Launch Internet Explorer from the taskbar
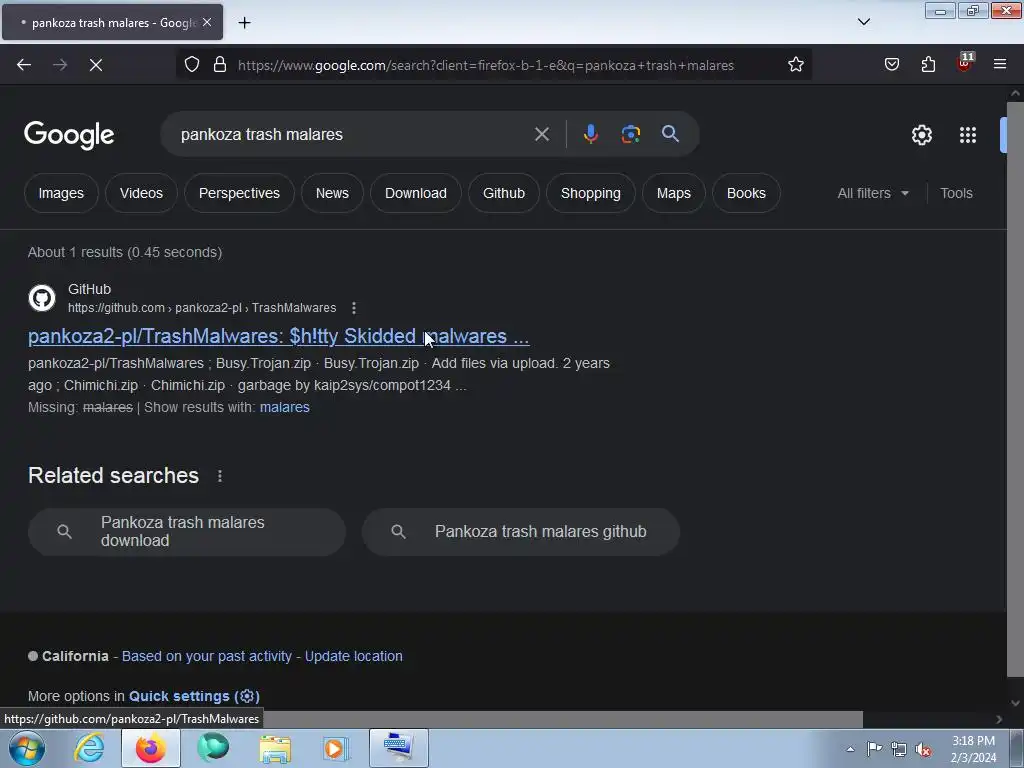Viewport: 1024px width, 768px height. 89,748
